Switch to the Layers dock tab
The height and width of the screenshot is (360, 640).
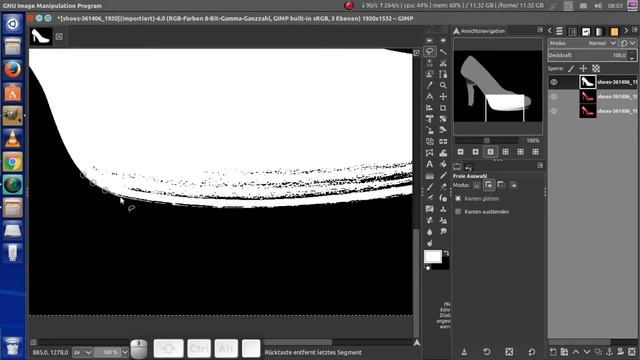point(560,31)
